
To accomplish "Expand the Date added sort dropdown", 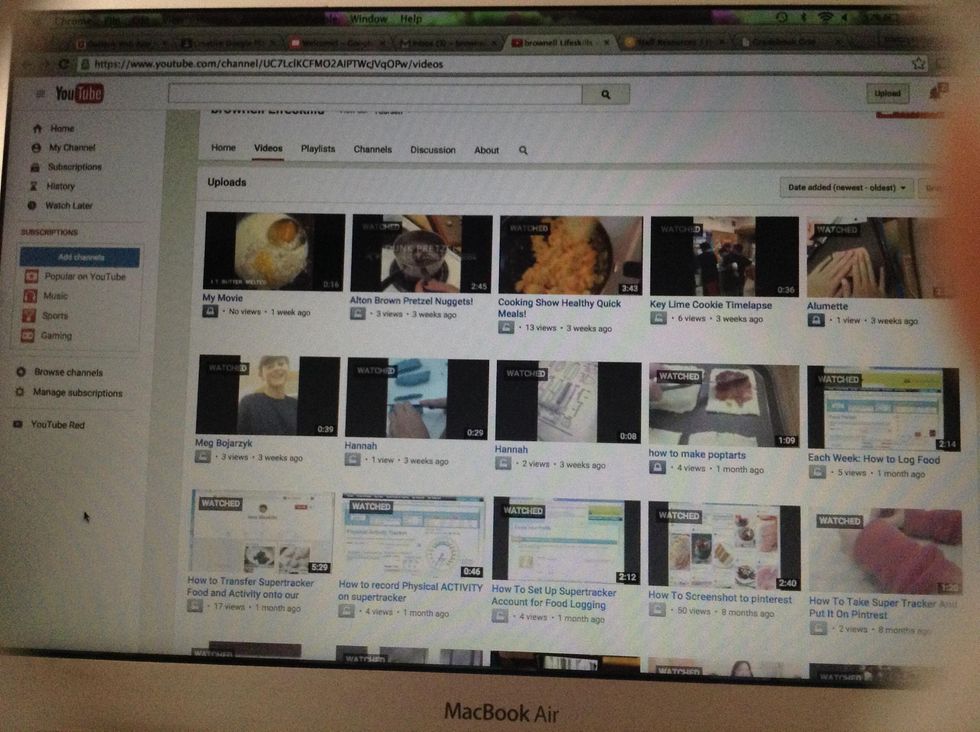I will point(846,187).
